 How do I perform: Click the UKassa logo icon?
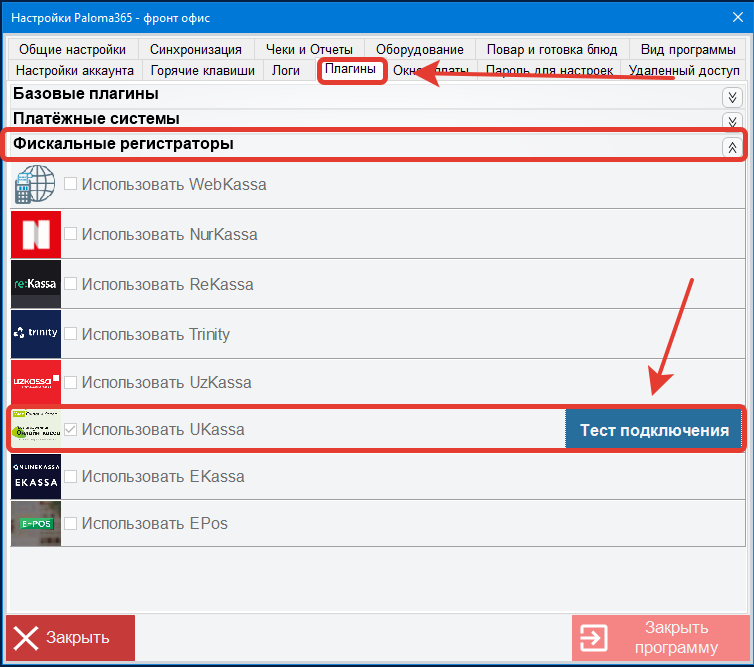[x=36, y=429]
